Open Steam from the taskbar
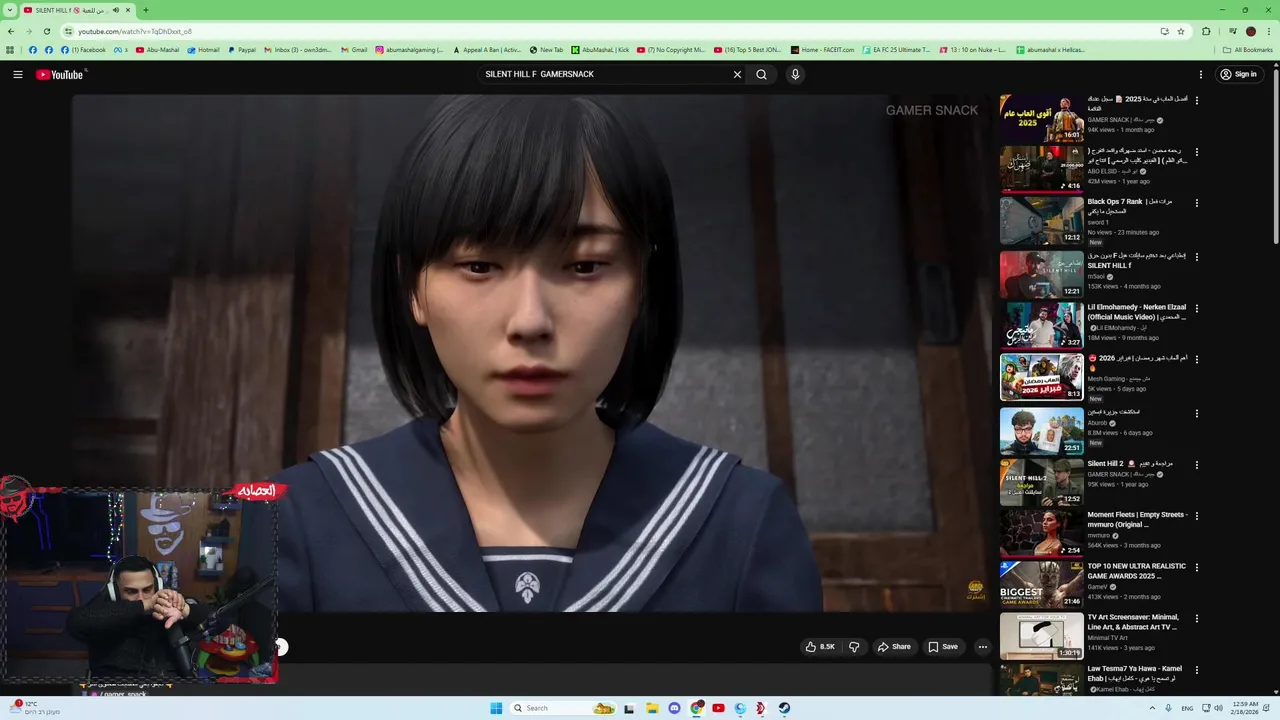The image size is (1280, 720). click(784, 708)
